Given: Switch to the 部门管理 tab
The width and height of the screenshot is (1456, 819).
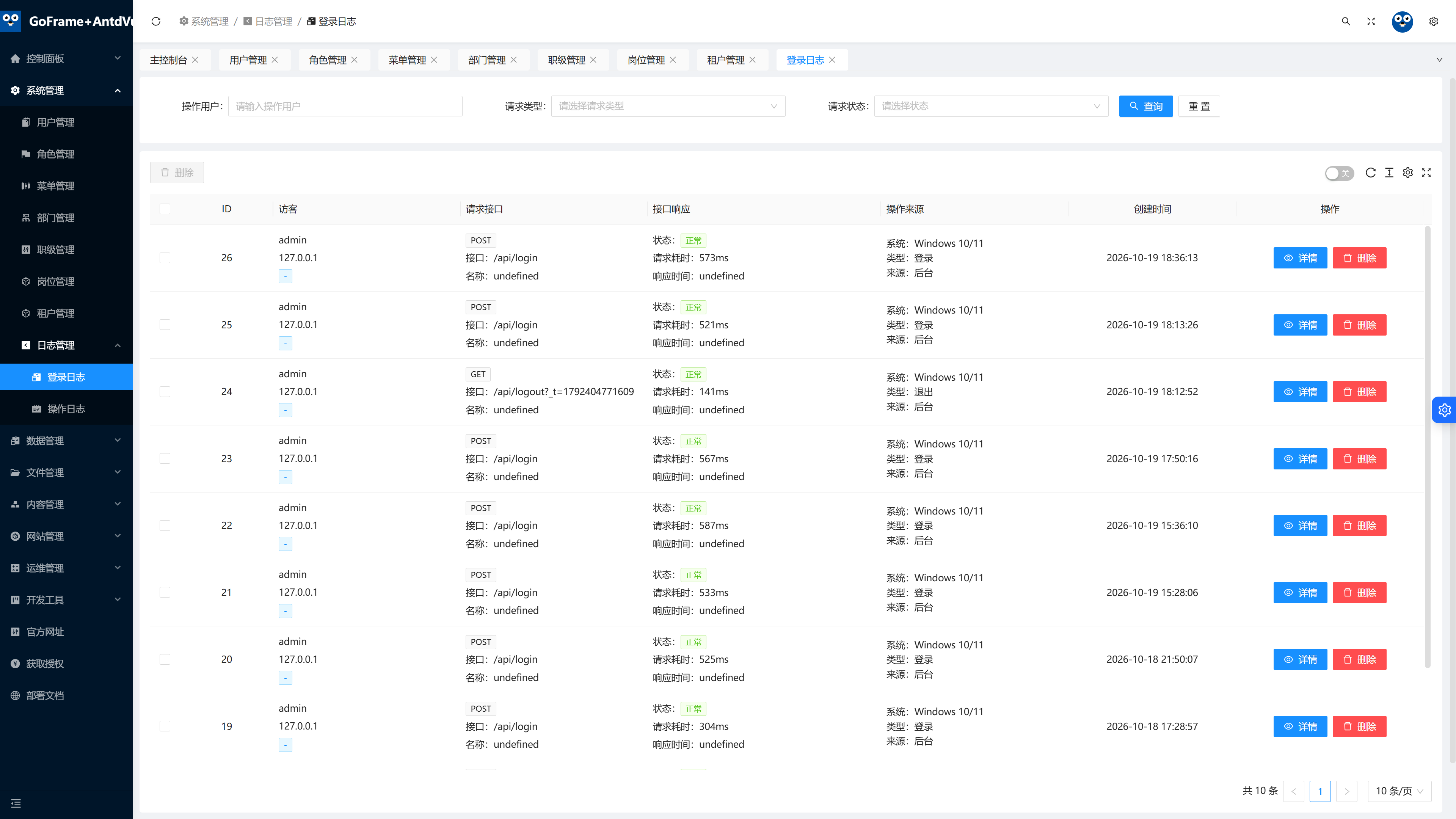Looking at the screenshot, I should (x=486, y=60).
